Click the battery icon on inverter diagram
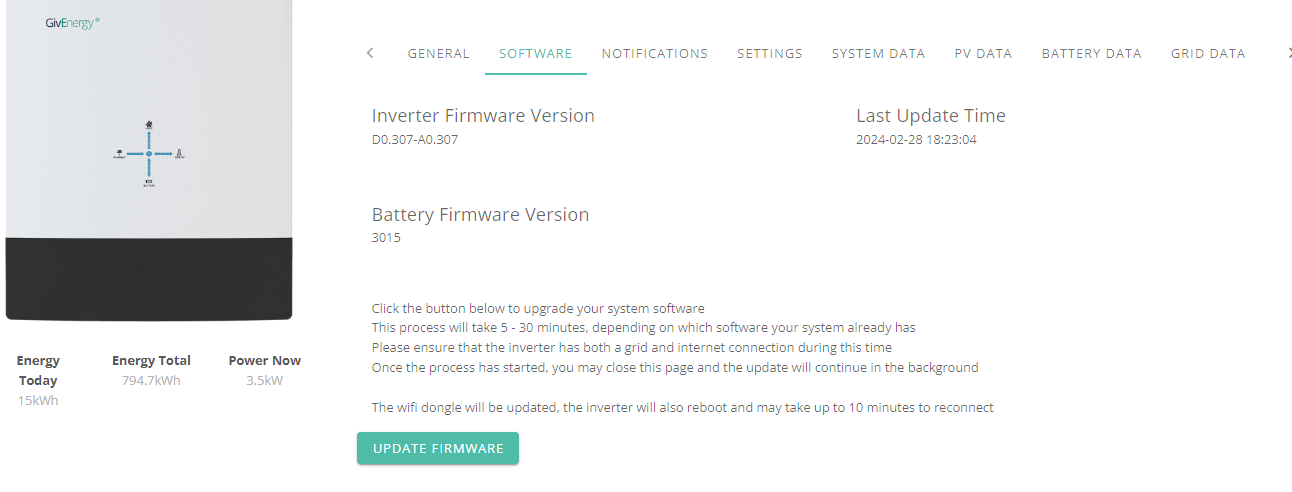The height and width of the screenshot is (492, 1292). [149, 181]
